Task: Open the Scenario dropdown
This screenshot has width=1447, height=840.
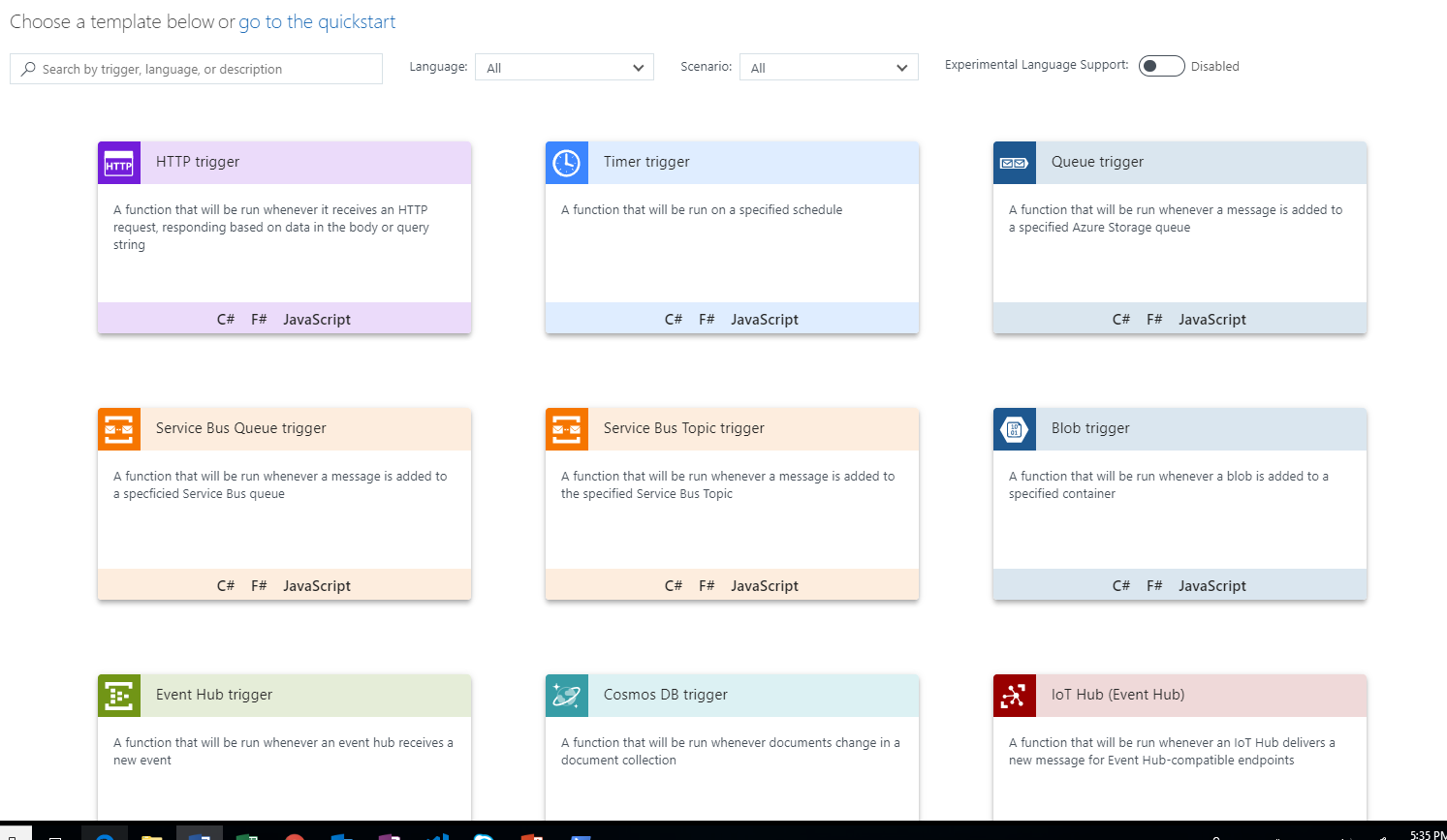Action: click(829, 67)
